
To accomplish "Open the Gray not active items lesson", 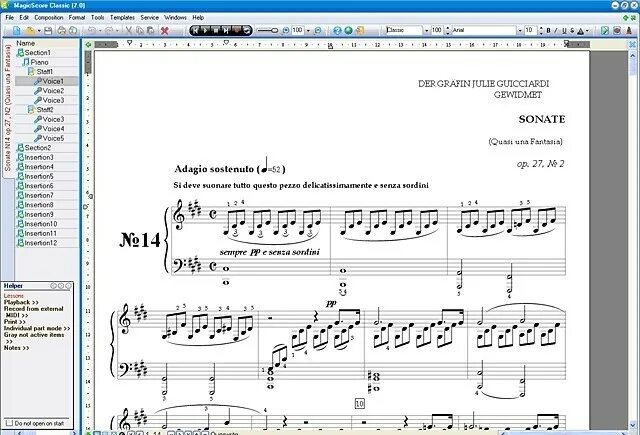I will coord(34,338).
